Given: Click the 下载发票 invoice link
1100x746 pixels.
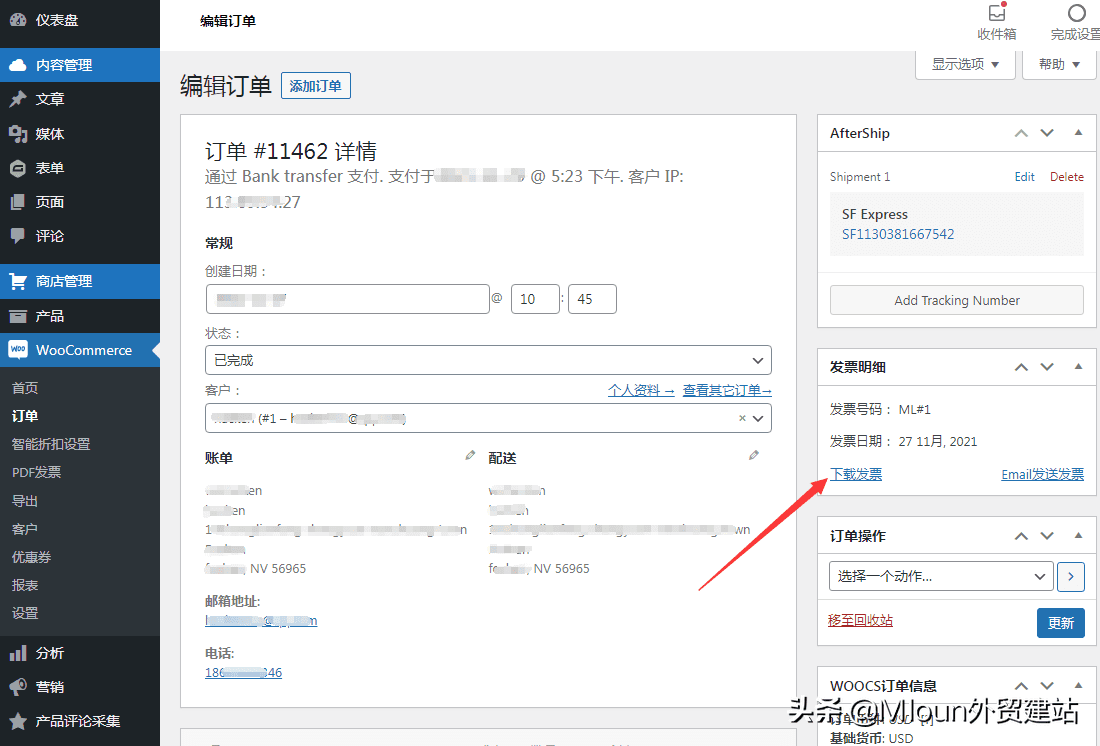Looking at the screenshot, I should (855, 474).
